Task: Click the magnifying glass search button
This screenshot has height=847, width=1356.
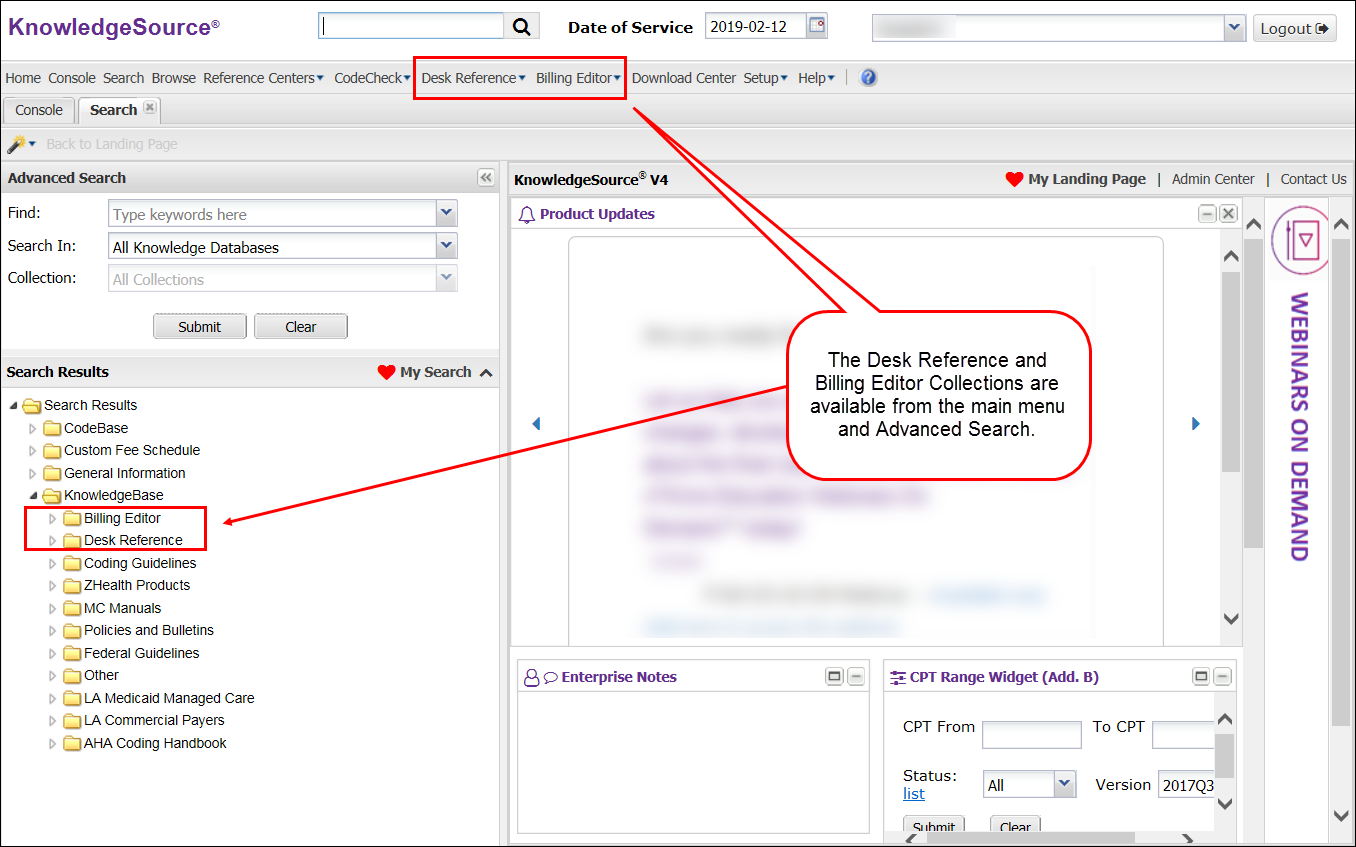Action: click(x=521, y=27)
